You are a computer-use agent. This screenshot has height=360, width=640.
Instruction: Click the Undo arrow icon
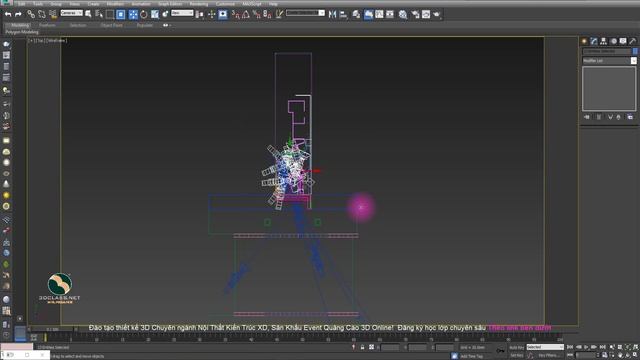click(x=8, y=14)
